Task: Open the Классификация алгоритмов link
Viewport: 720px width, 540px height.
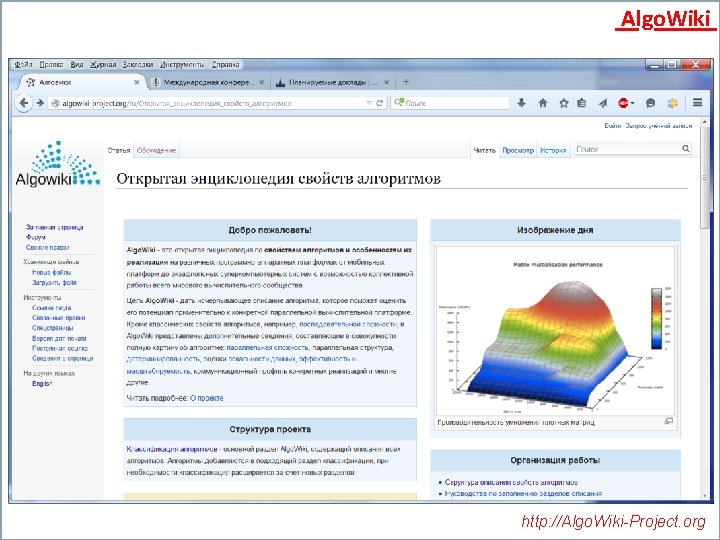Action: tap(172, 449)
